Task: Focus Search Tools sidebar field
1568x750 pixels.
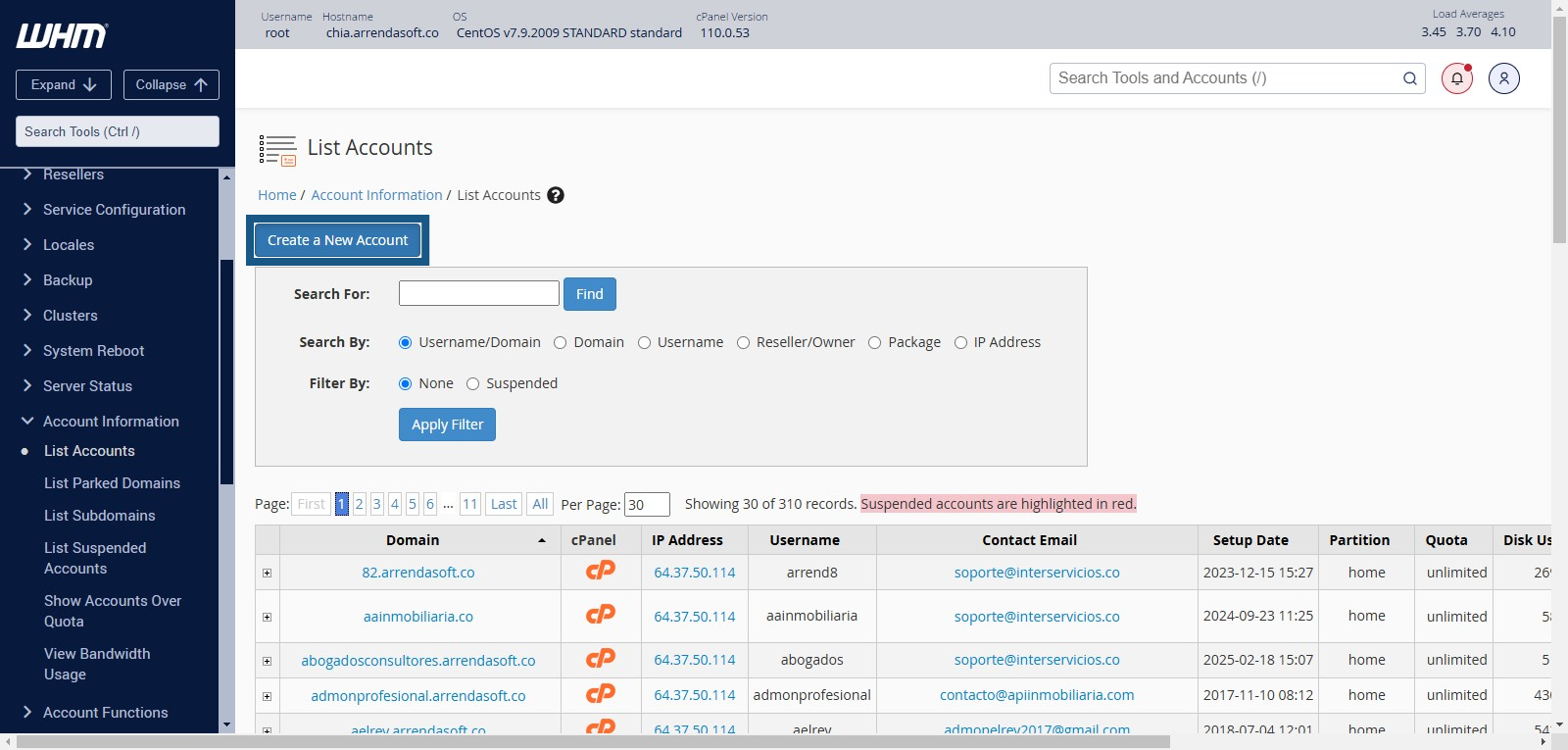Action: pos(118,131)
